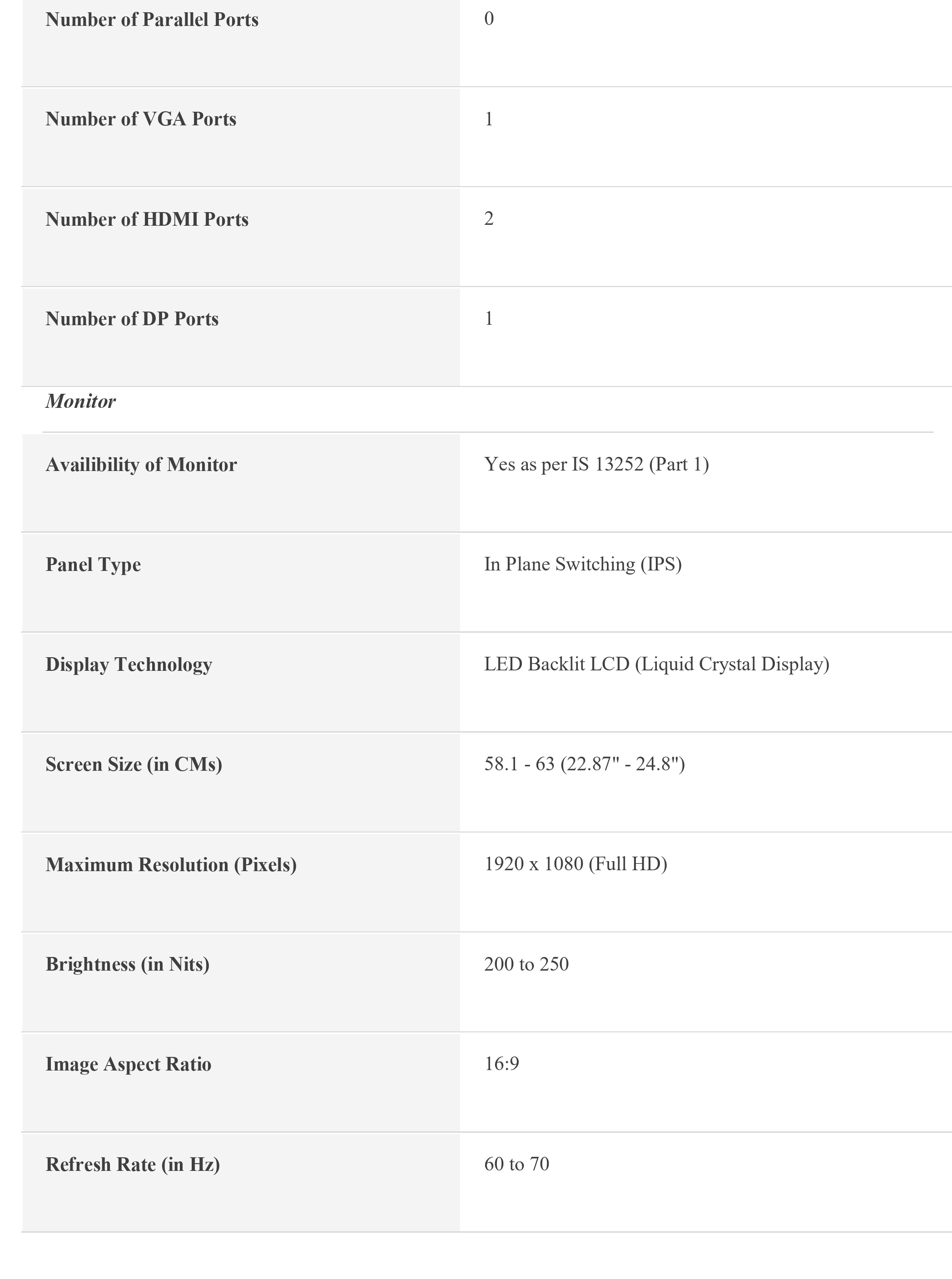The width and height of the screenshot is (952, 1279).
Task: Click the HDMI ports value "2"
Action: click(489, 219)
